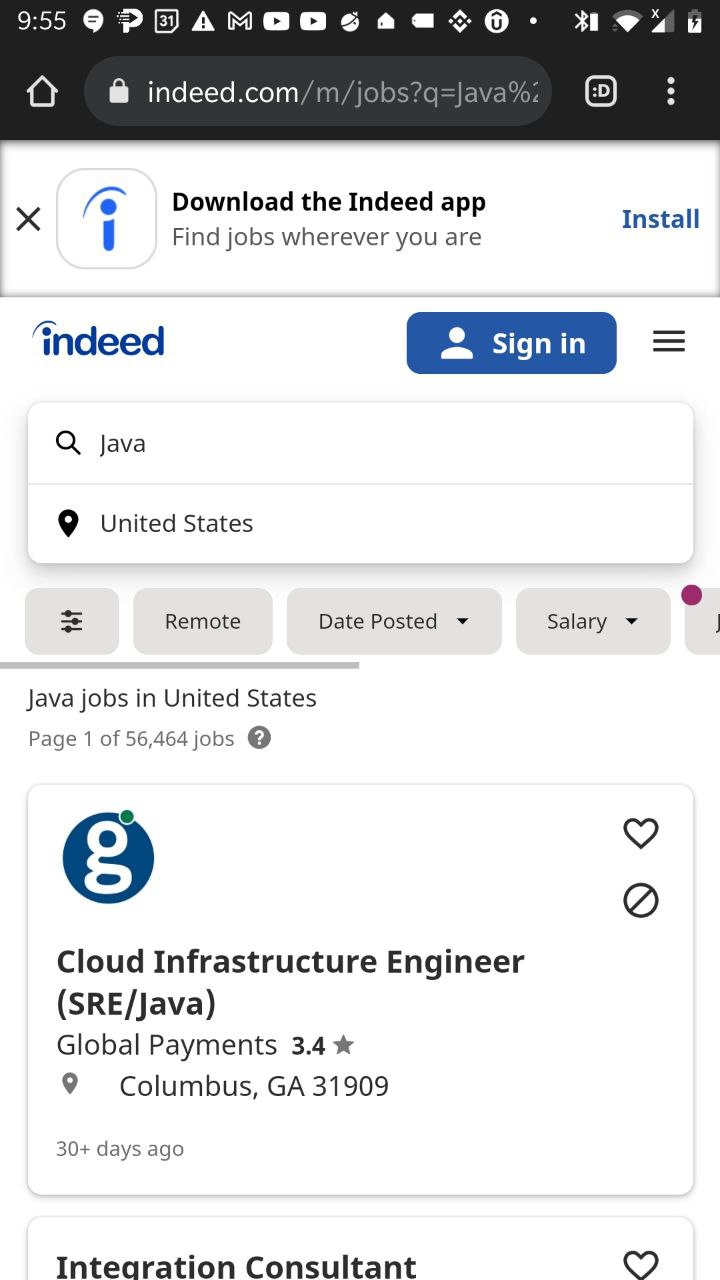Image resolution: width=720 pixels, height=1280 pixels.
Task: Save Cloud Infrastructure Engineer job with heart
Action: click(641, 833)
